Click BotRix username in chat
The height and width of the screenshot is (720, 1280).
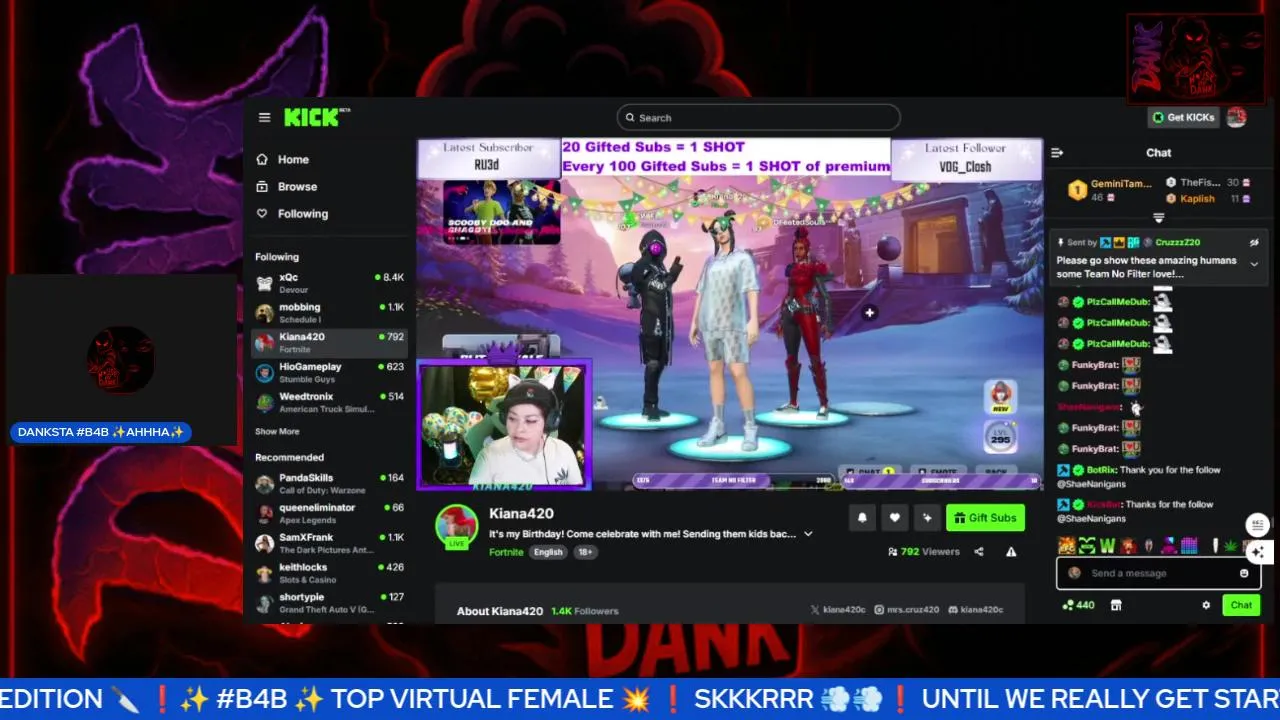click(1101, 470)
